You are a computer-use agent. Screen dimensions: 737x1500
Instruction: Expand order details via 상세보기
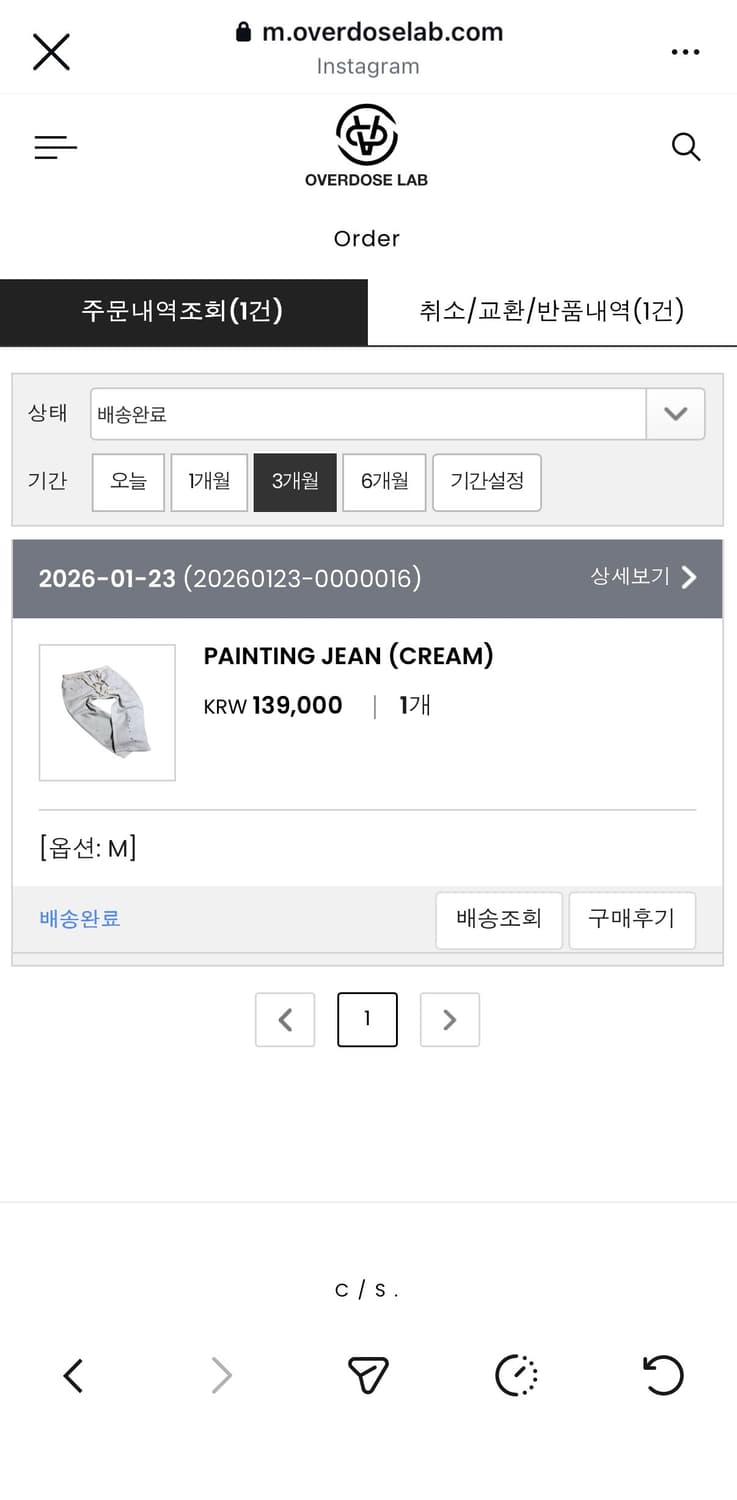coord(643,577)
